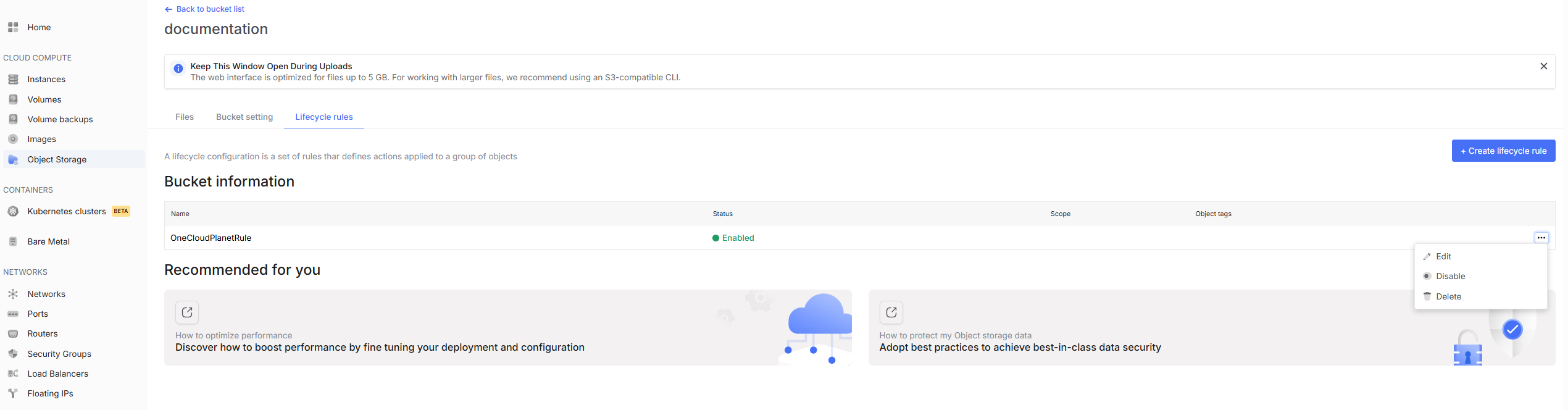This screenshot has width=1568, height=410.
Task: Click Create lifecycle rule button
Action: tap(1503, 151)
